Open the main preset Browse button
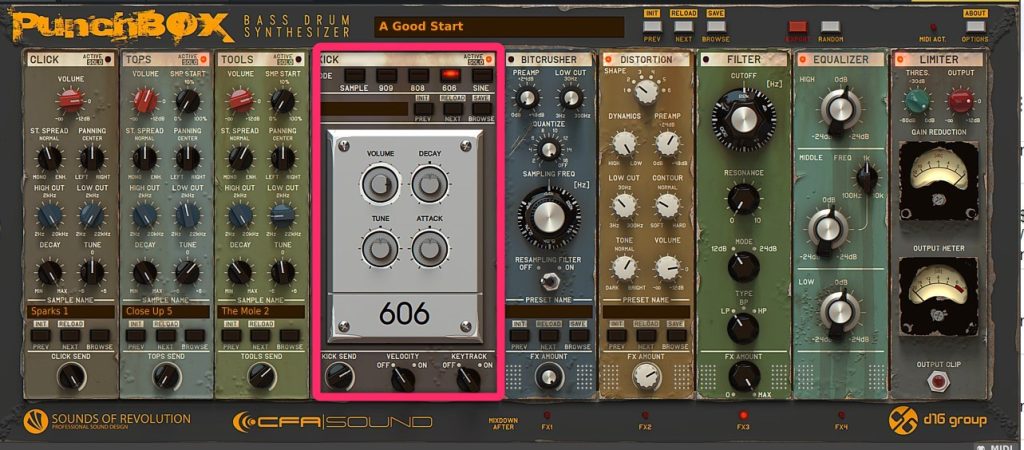 pyautogui.click(x=715, y=27)
